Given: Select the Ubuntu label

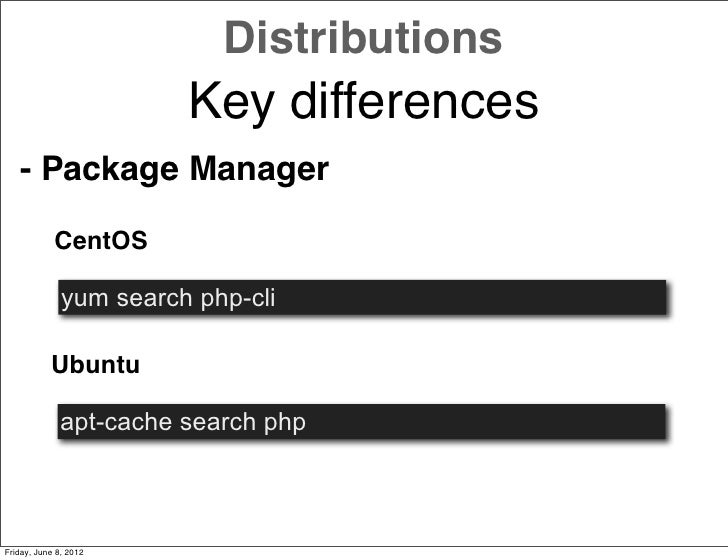Looking at the screenshot, I should [x=96, y=365].
